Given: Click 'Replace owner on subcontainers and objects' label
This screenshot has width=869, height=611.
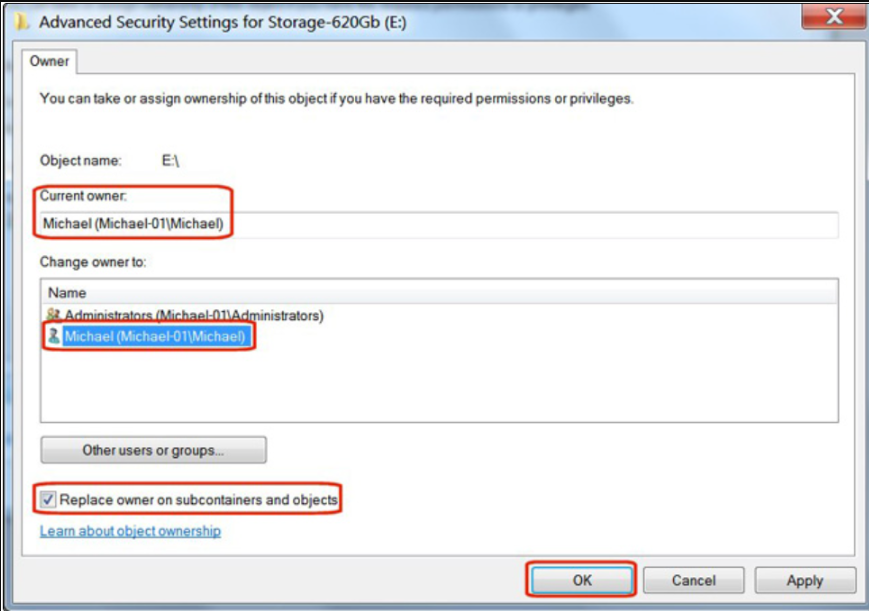Looking at the screenshot, I should coord(199,499).
